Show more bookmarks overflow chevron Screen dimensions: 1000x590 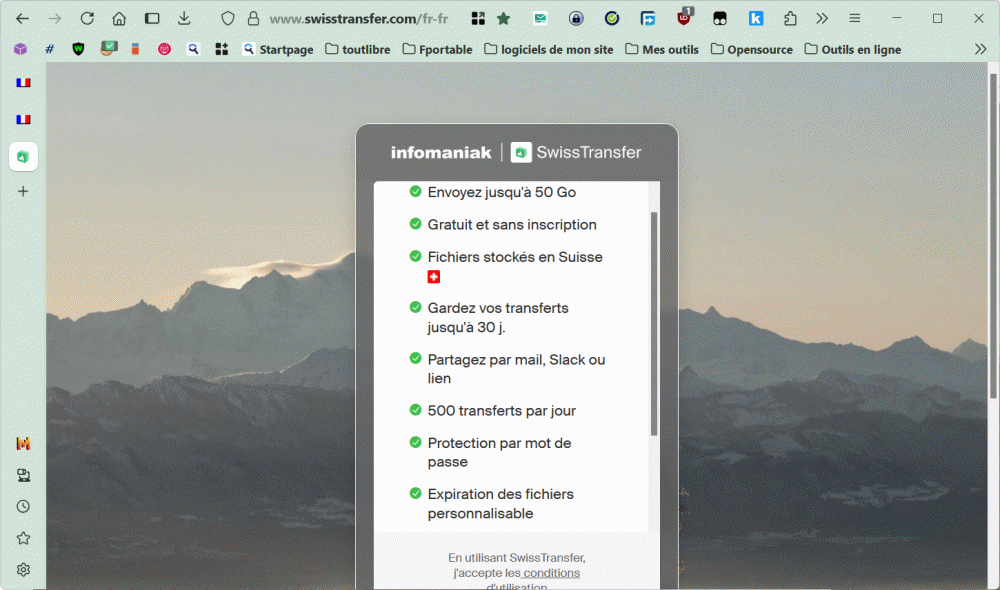tap(980, 49)
